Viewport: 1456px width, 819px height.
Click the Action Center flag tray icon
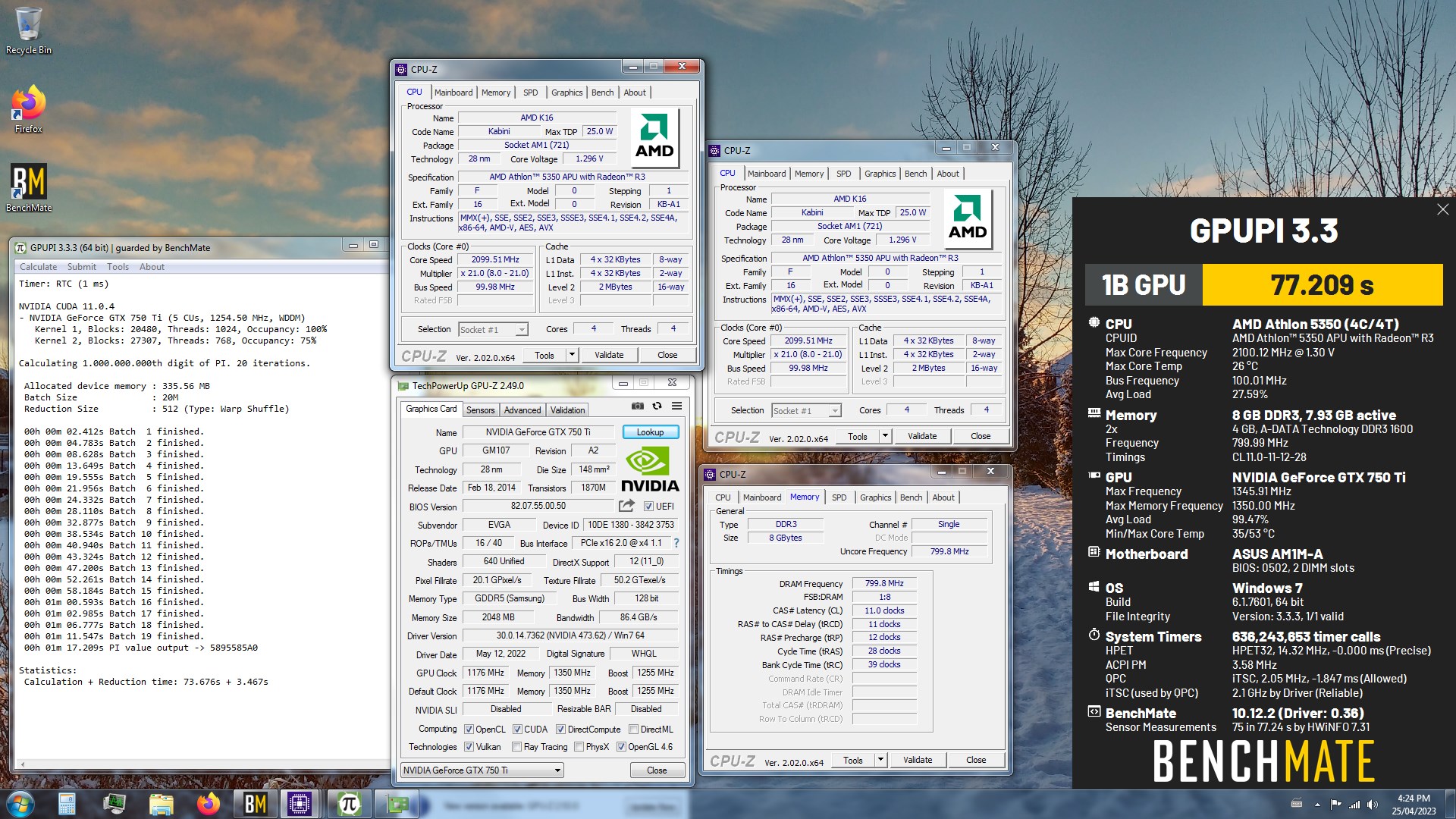click(x=1335, y=805)
